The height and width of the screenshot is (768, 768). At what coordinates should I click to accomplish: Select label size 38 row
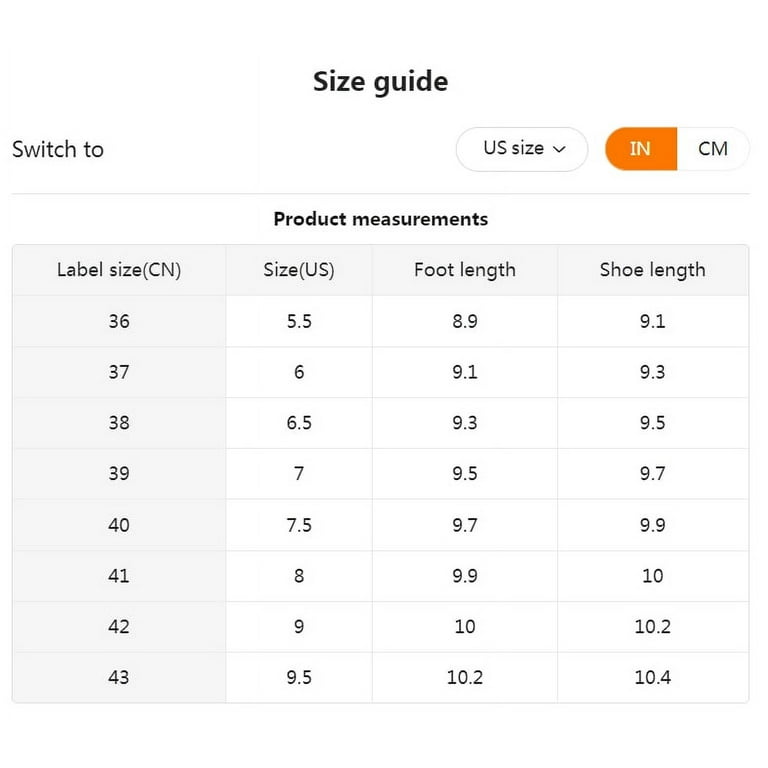[x=381, y=423]
